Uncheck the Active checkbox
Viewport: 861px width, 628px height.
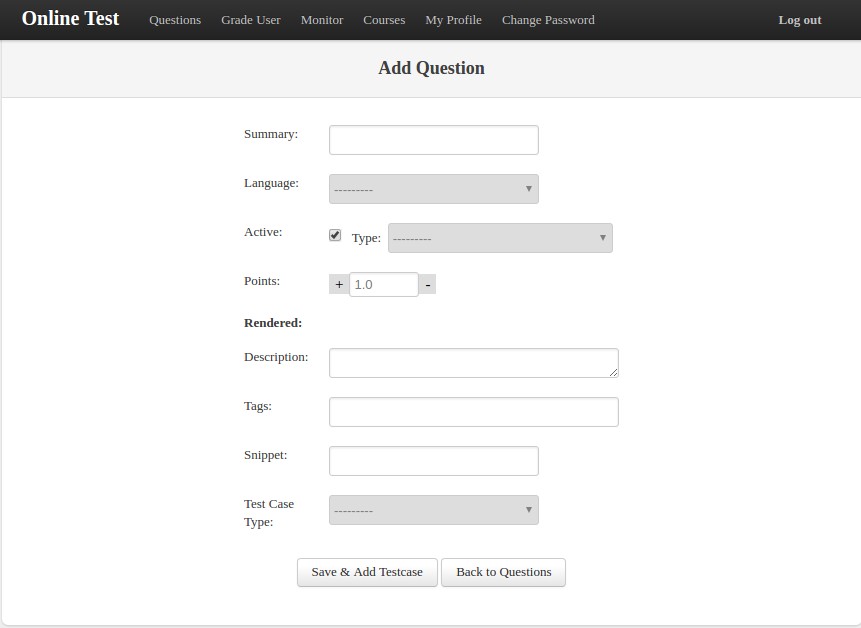click(335, 235)
